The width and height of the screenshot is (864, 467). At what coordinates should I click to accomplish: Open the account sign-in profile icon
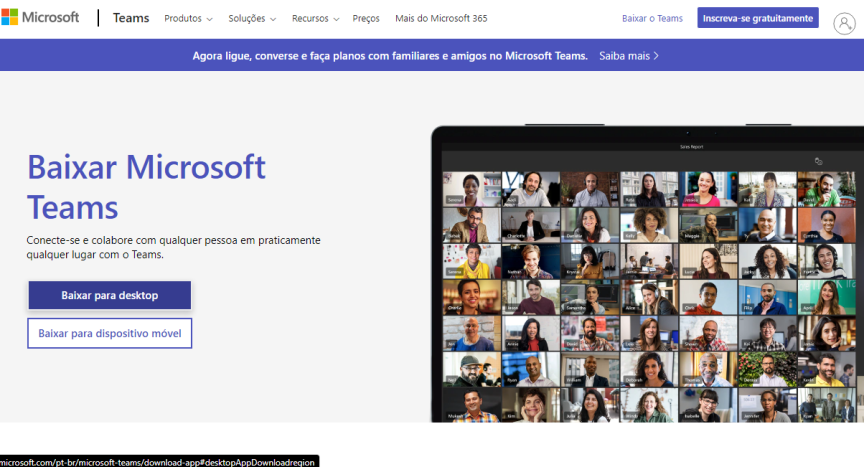(x=844, y=24)
